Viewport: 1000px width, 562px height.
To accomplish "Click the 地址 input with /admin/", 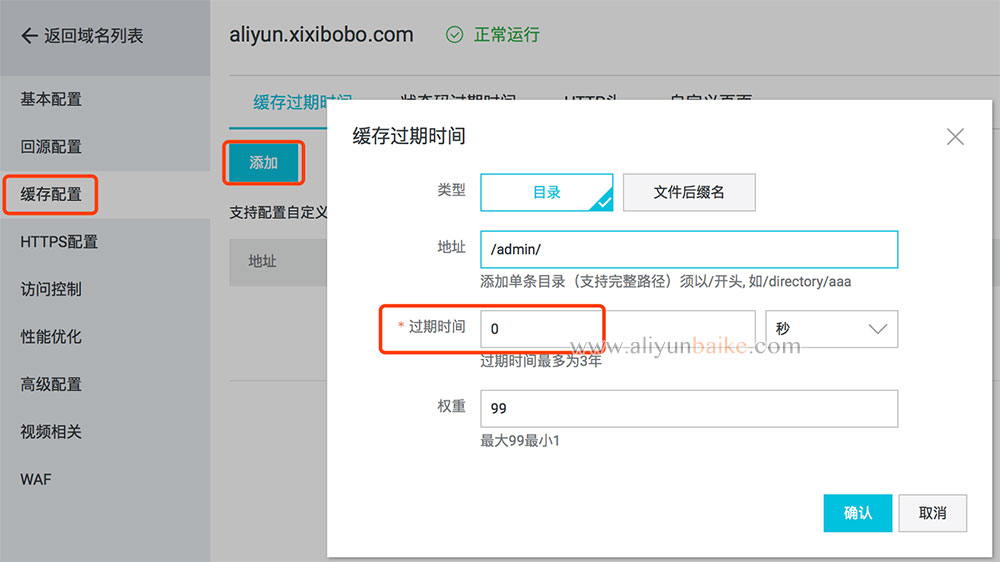I will point(689,249).
